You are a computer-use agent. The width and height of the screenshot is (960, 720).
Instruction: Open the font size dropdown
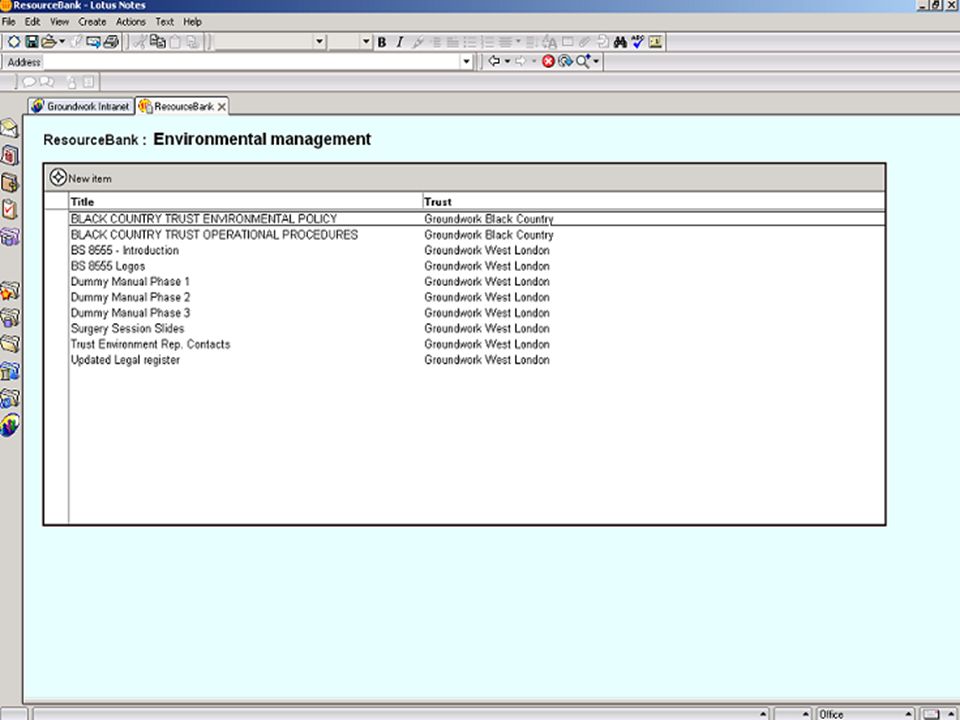click(x=366, y=42)
